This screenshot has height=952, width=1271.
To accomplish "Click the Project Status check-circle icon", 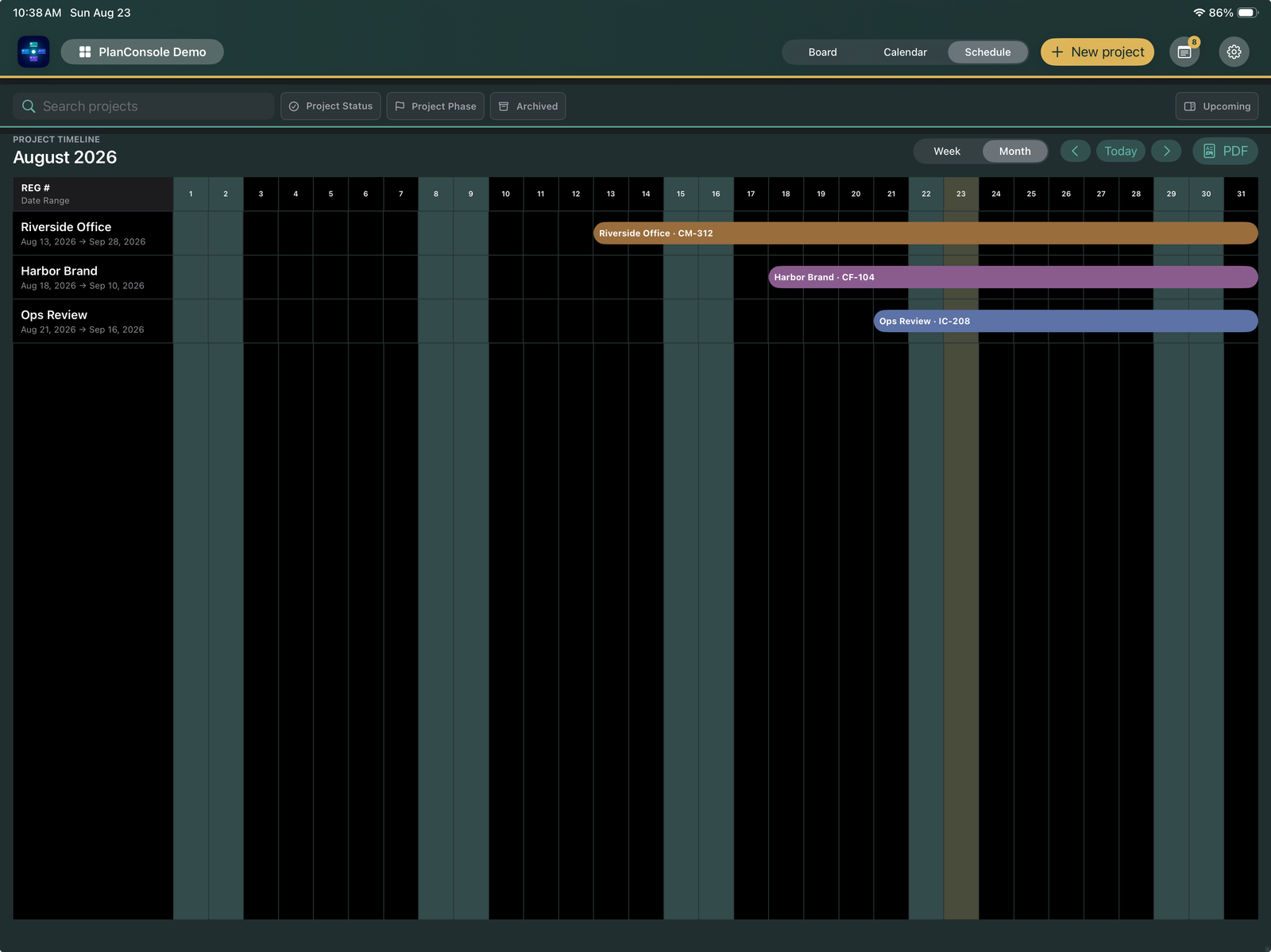I will pyautogui.click(x=294, y=106).
